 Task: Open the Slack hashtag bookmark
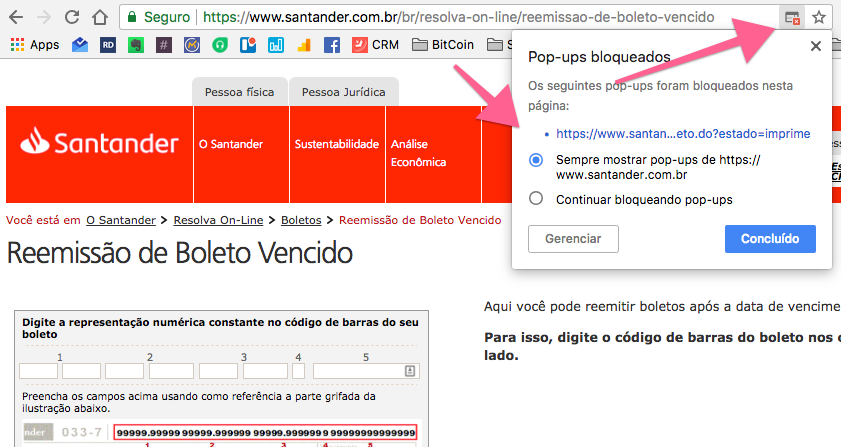164,45
